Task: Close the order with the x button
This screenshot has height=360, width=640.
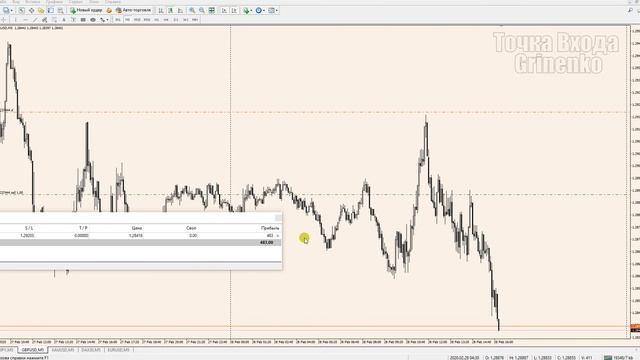Action: [x=278, y=236]
